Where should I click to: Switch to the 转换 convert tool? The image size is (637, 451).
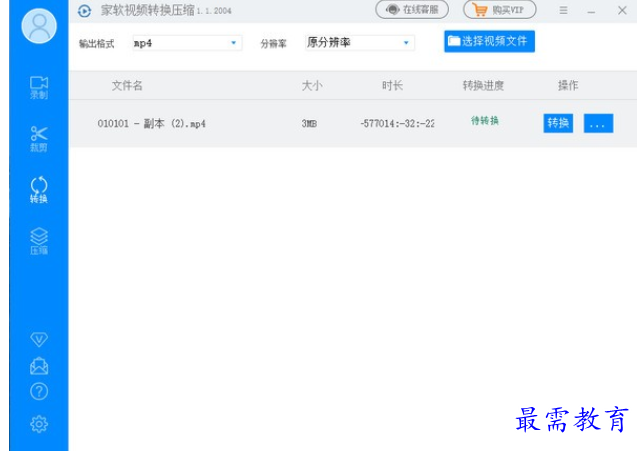[39, 189]
